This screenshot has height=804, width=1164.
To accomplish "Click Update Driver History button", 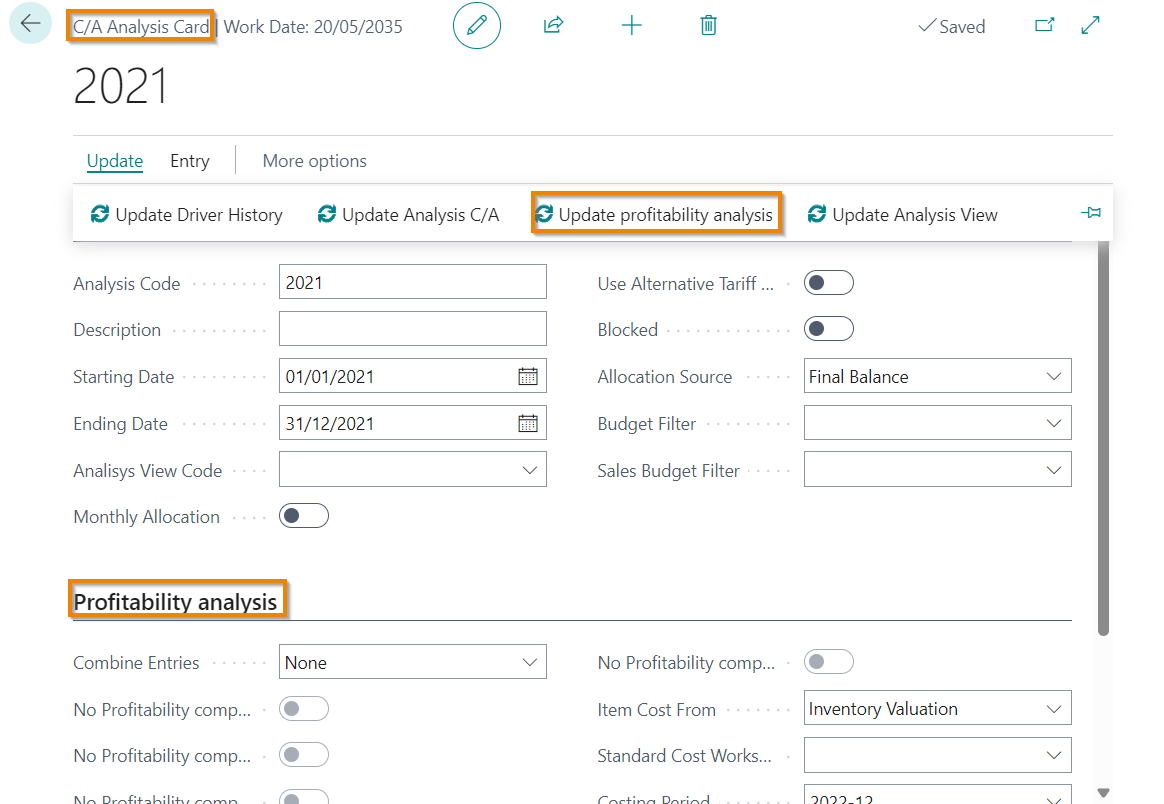I will 186,215.
